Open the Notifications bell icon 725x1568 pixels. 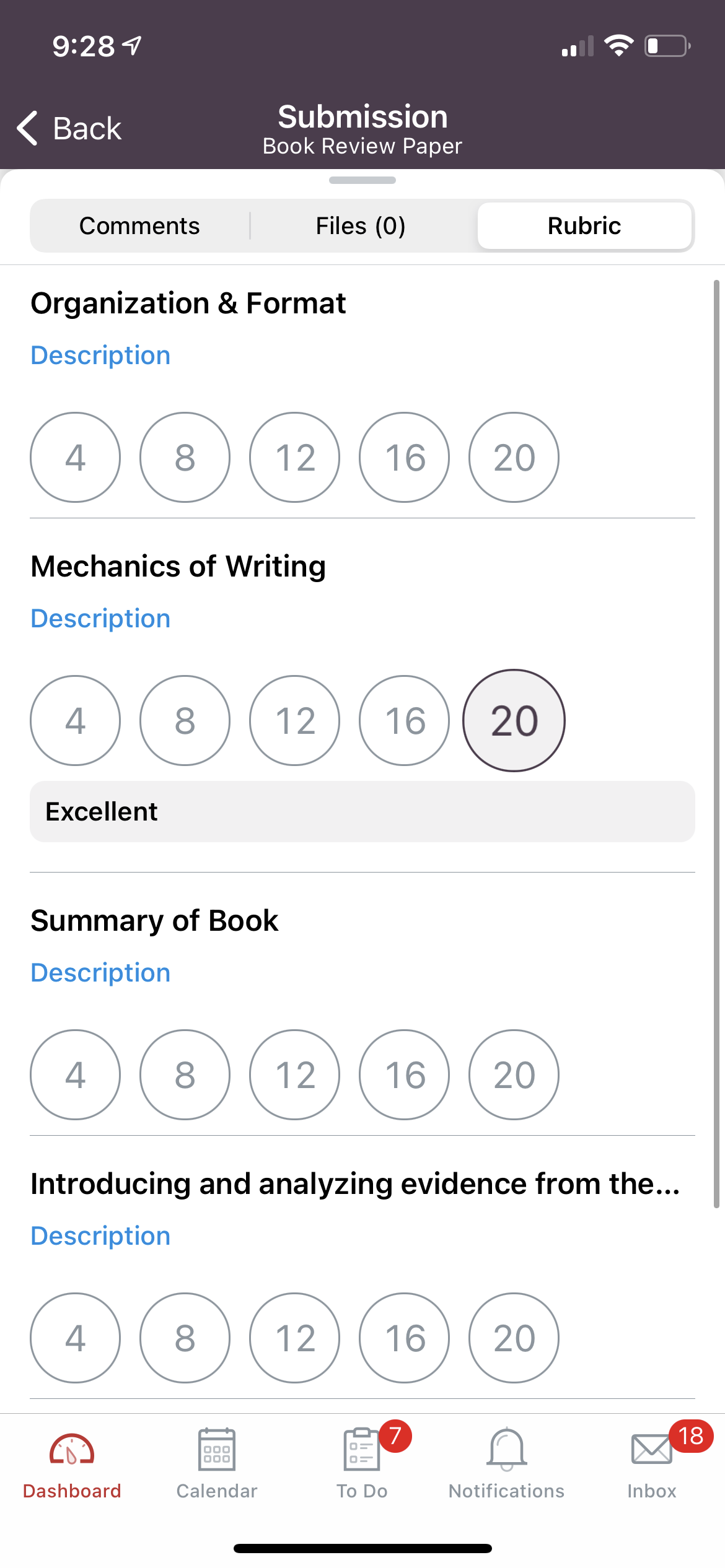point(507,1449)
